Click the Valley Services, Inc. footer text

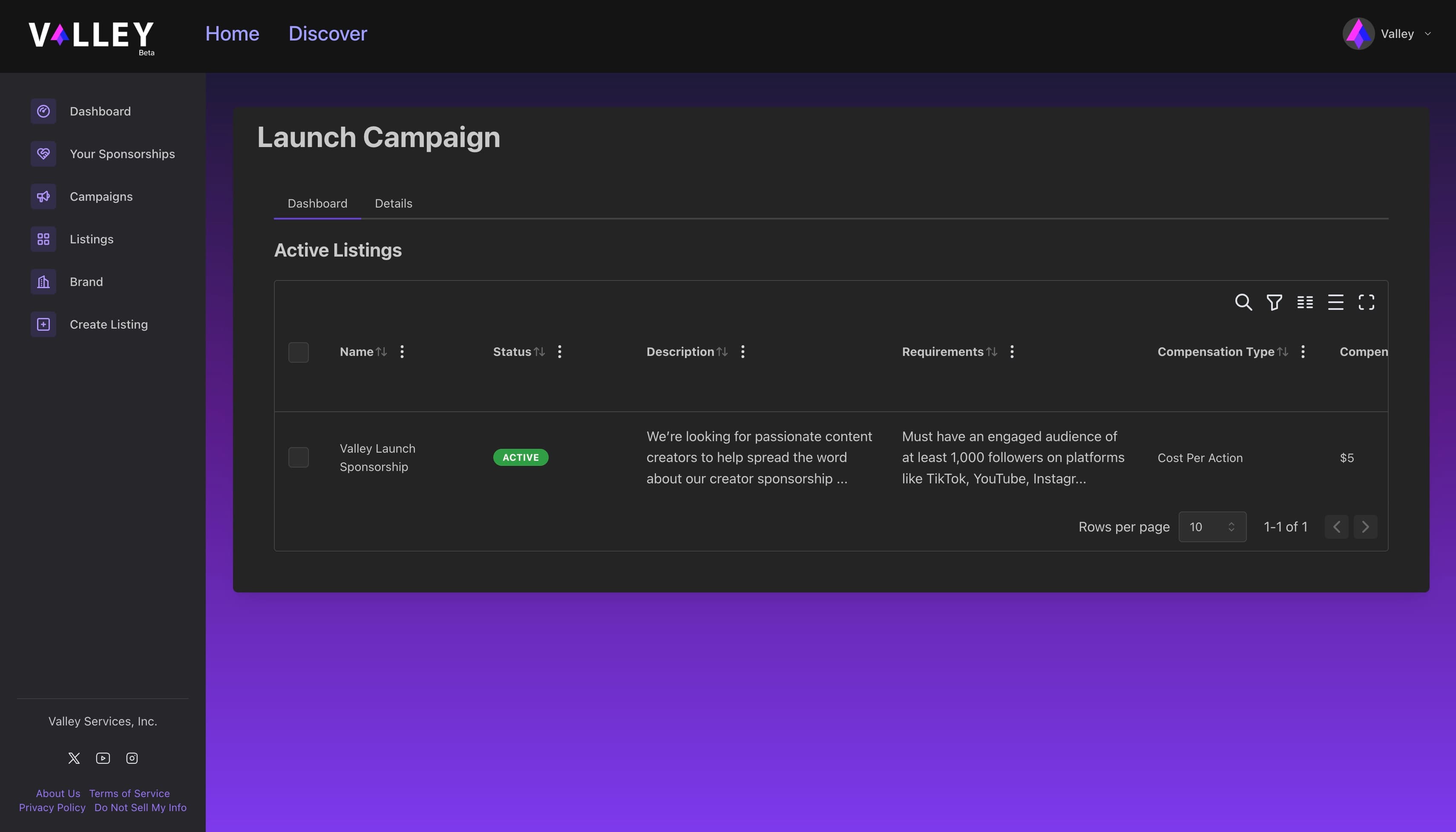click(x=103, y=721)
